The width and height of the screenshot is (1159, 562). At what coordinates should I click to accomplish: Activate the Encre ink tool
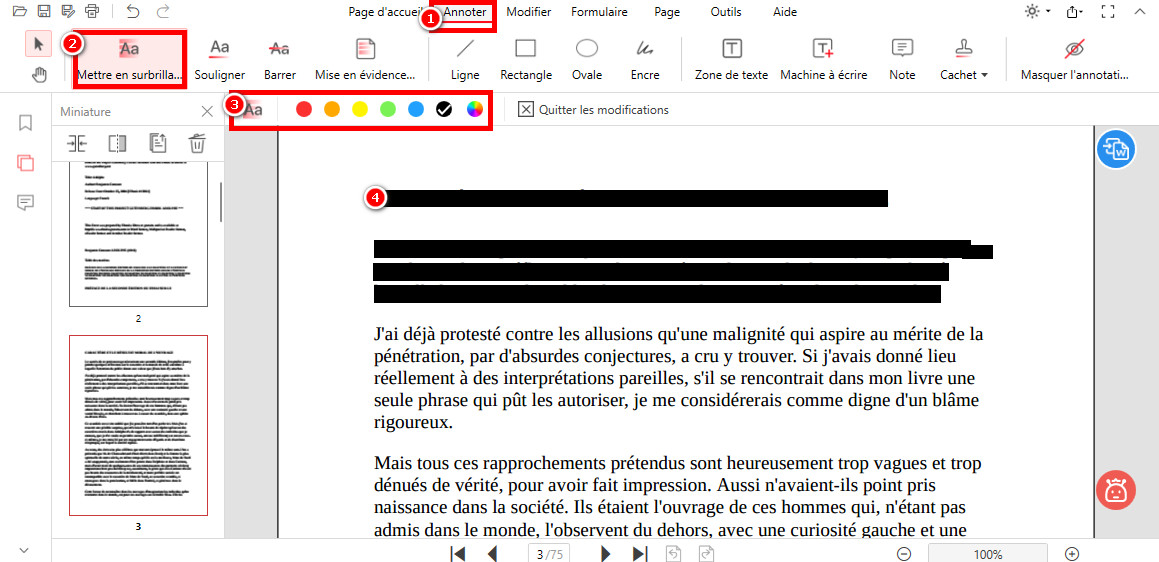tap(645, 61)
